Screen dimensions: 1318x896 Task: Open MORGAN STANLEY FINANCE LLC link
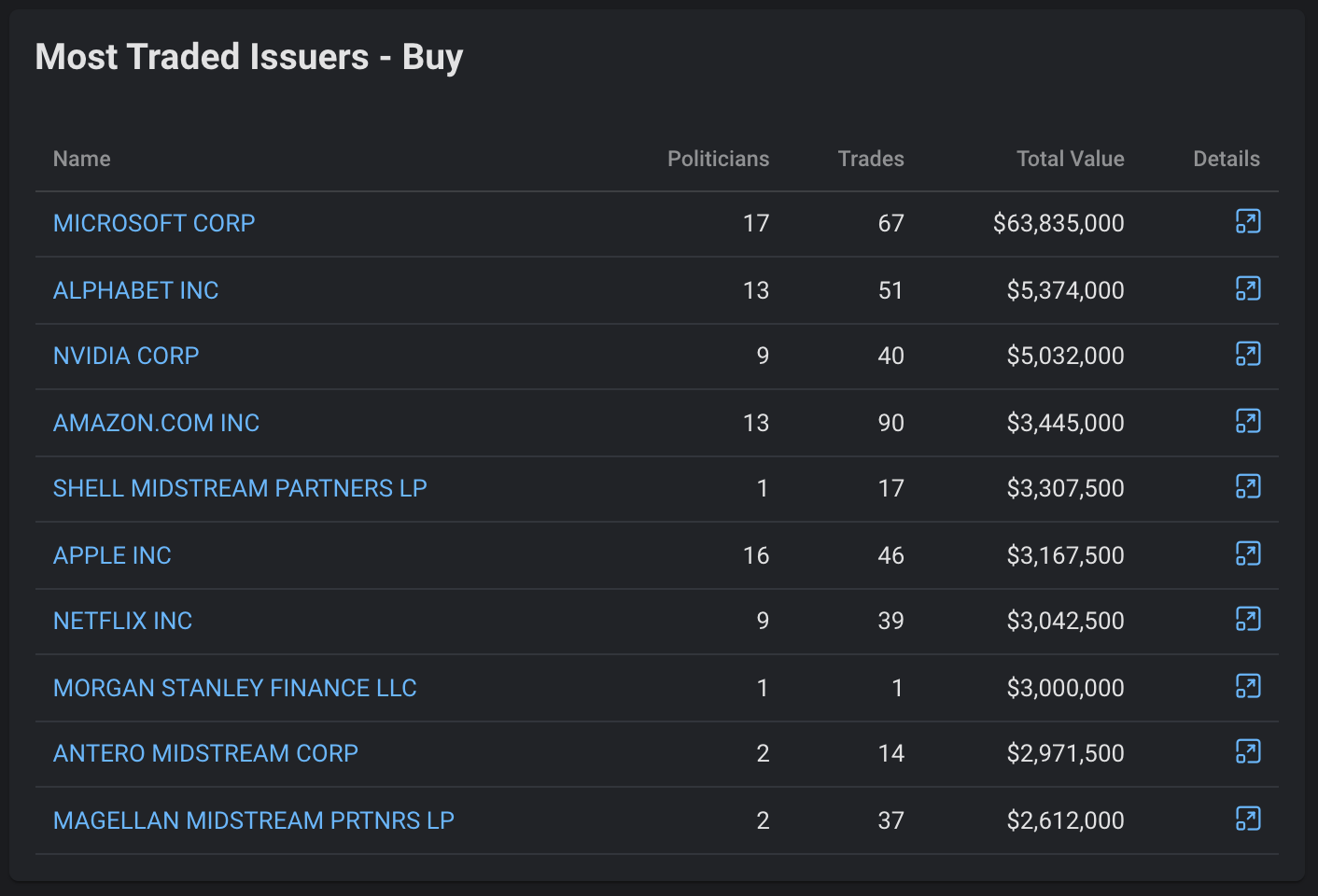tap(234, 688)
